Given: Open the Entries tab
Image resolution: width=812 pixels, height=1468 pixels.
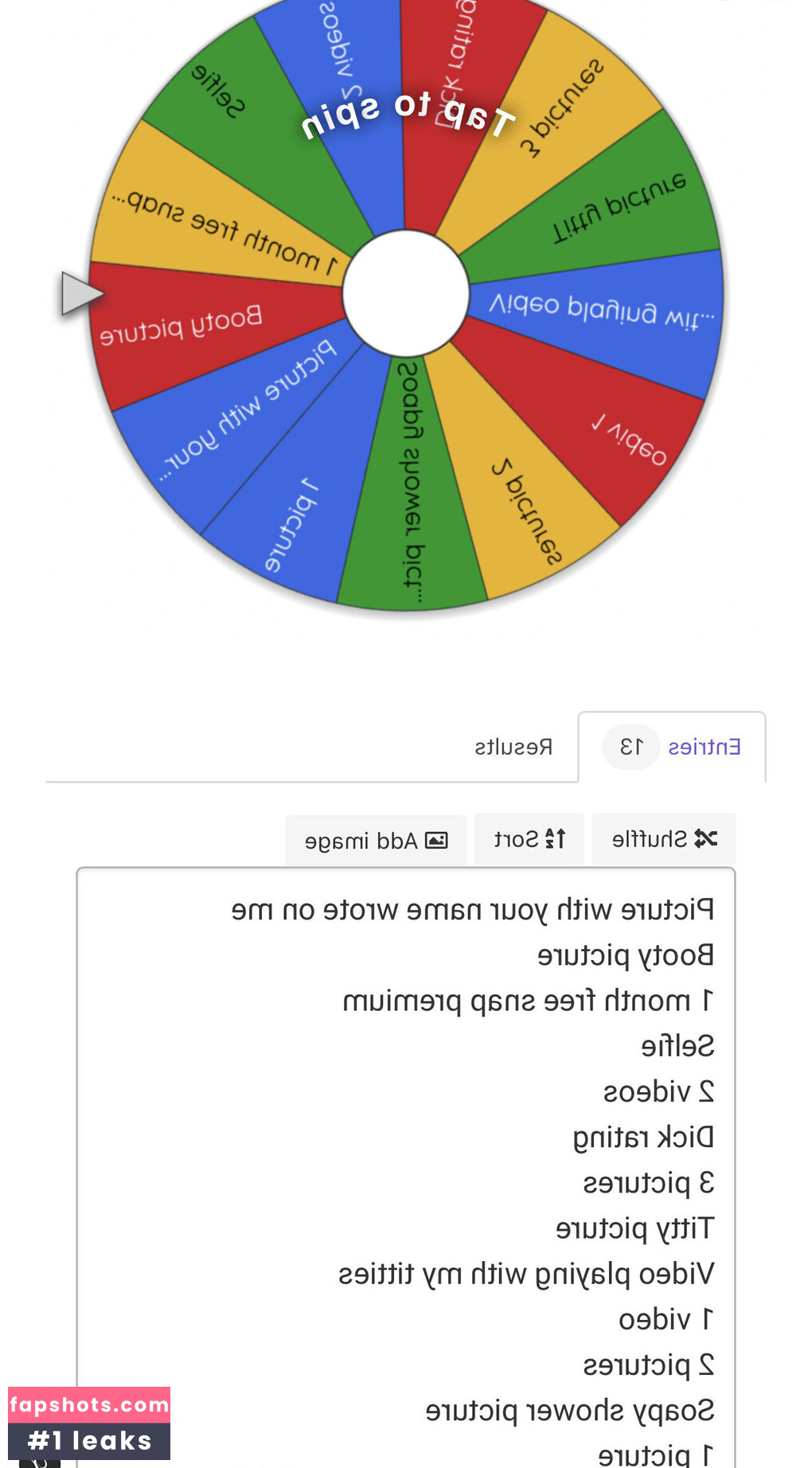Looking at the screenshot, I should click(x=704, y=747).
